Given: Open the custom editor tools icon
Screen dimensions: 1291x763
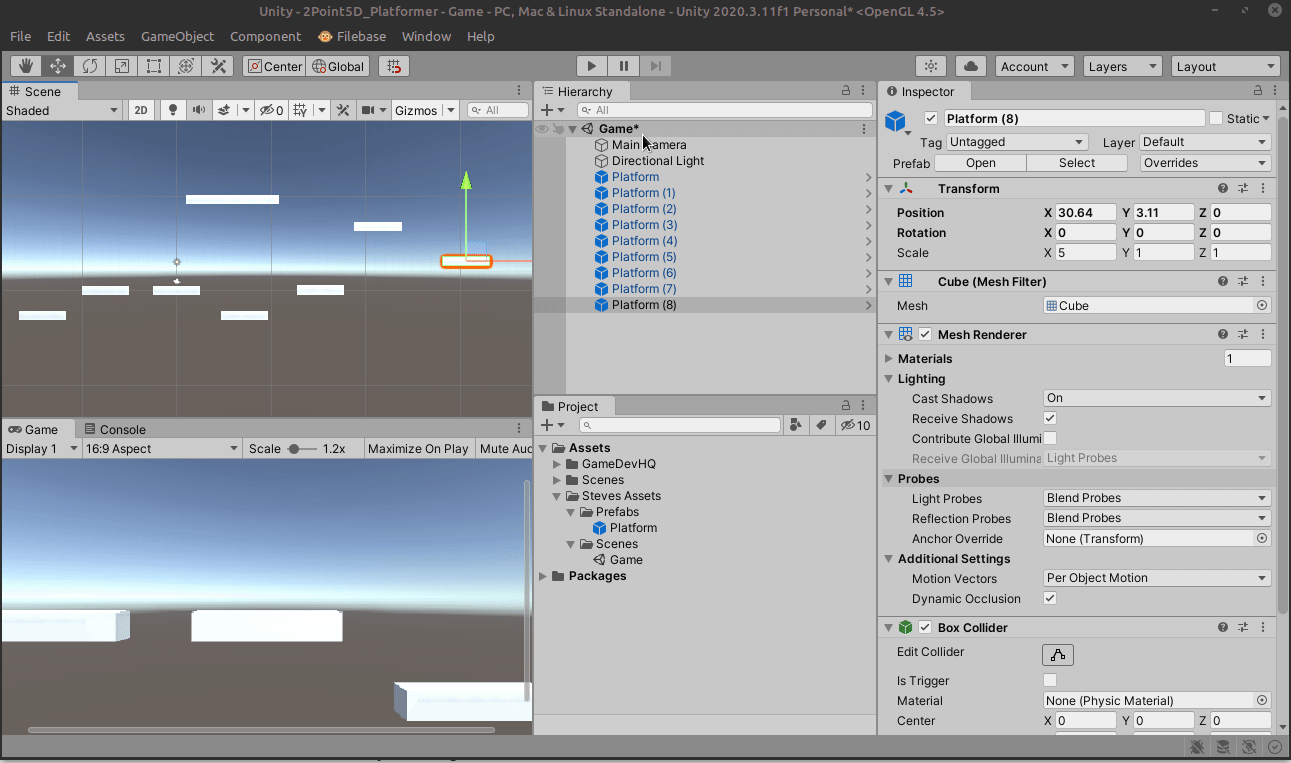Looking at the screenshot, I should pos(217,66).
